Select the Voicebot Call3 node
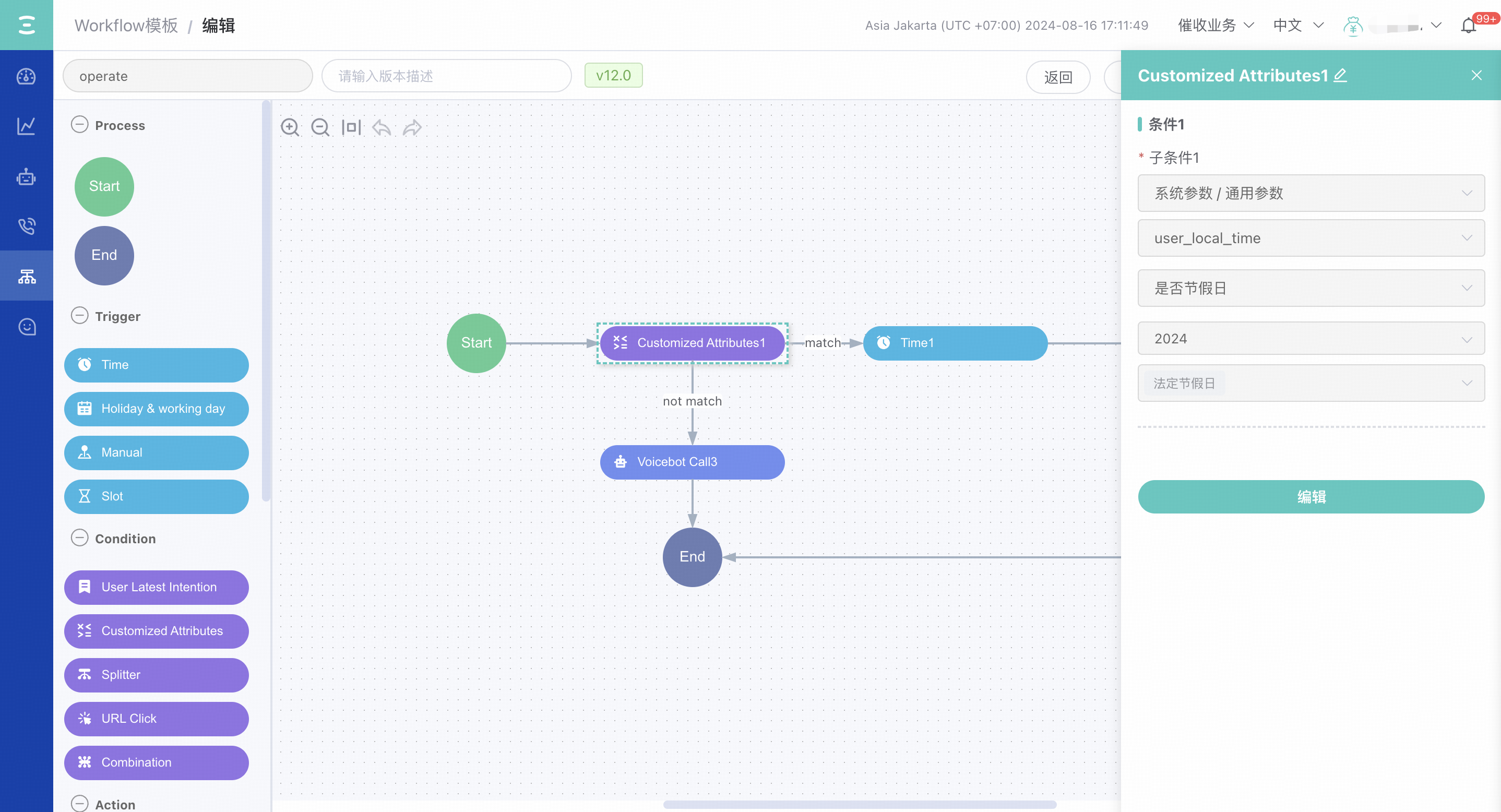This screenshot has height=812, width=1501. click(x=692, y=462)
